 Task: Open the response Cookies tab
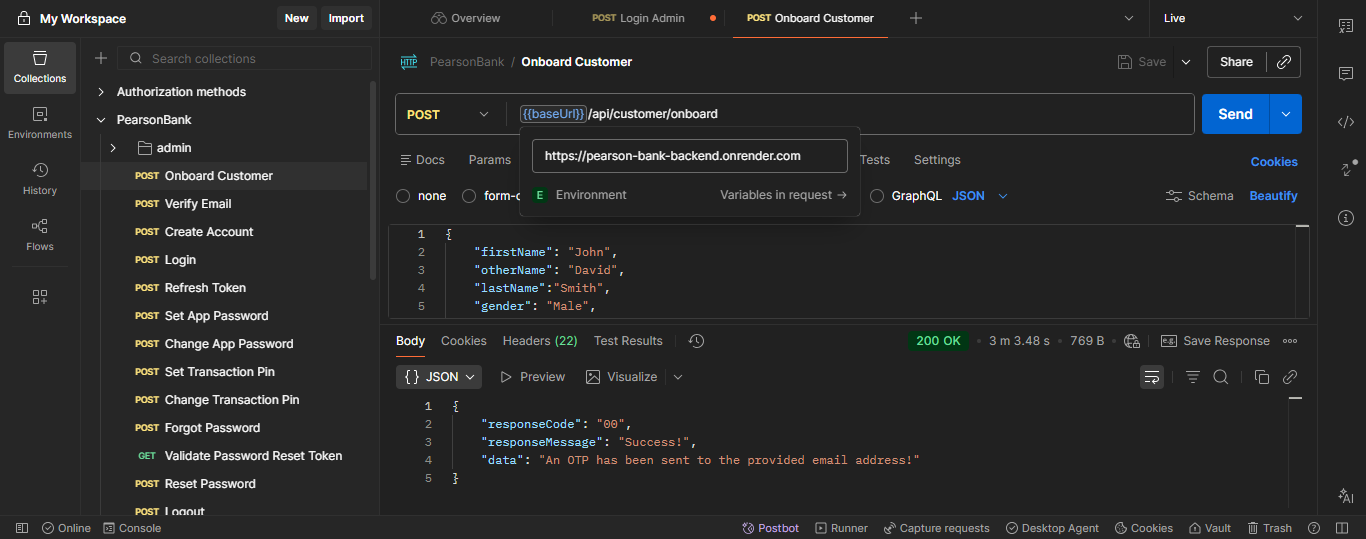(464, 341)
